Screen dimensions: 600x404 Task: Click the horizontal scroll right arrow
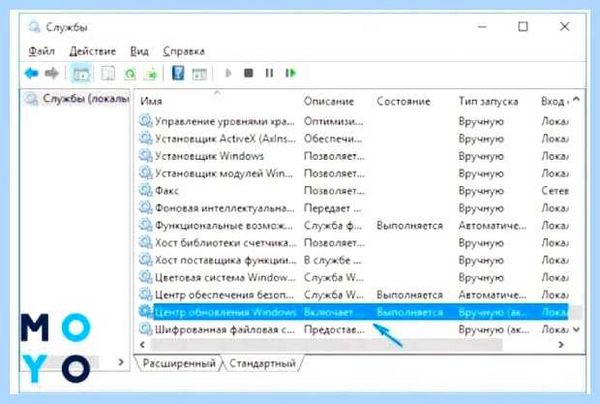pos(561,345)
